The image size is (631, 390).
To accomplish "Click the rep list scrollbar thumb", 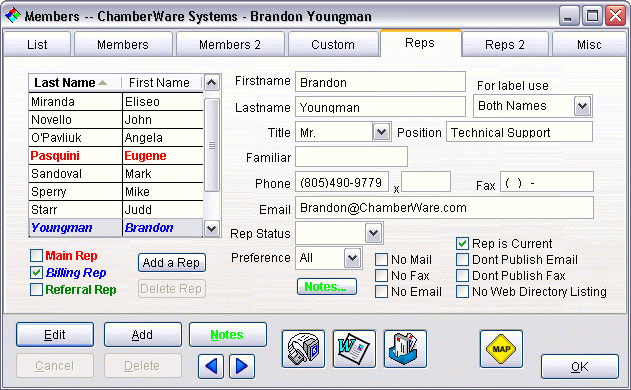I will click(x=212, y=145).
